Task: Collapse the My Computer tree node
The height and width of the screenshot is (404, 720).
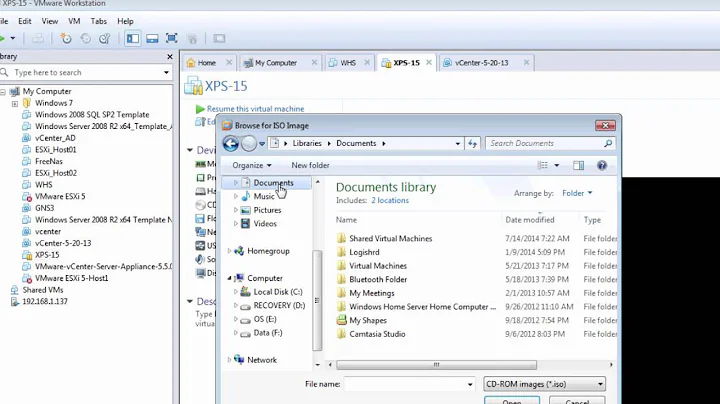Action: click(3, 92)
